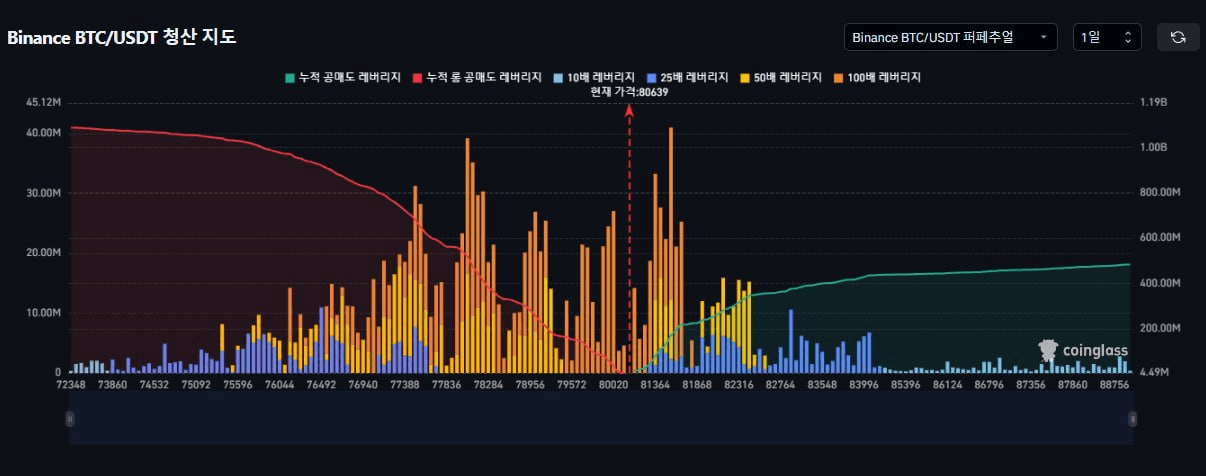Screen dimensions: 1206x476
Task: Click the 83996 price axis label
Action: pyautogui.click(x=863, y=384)
